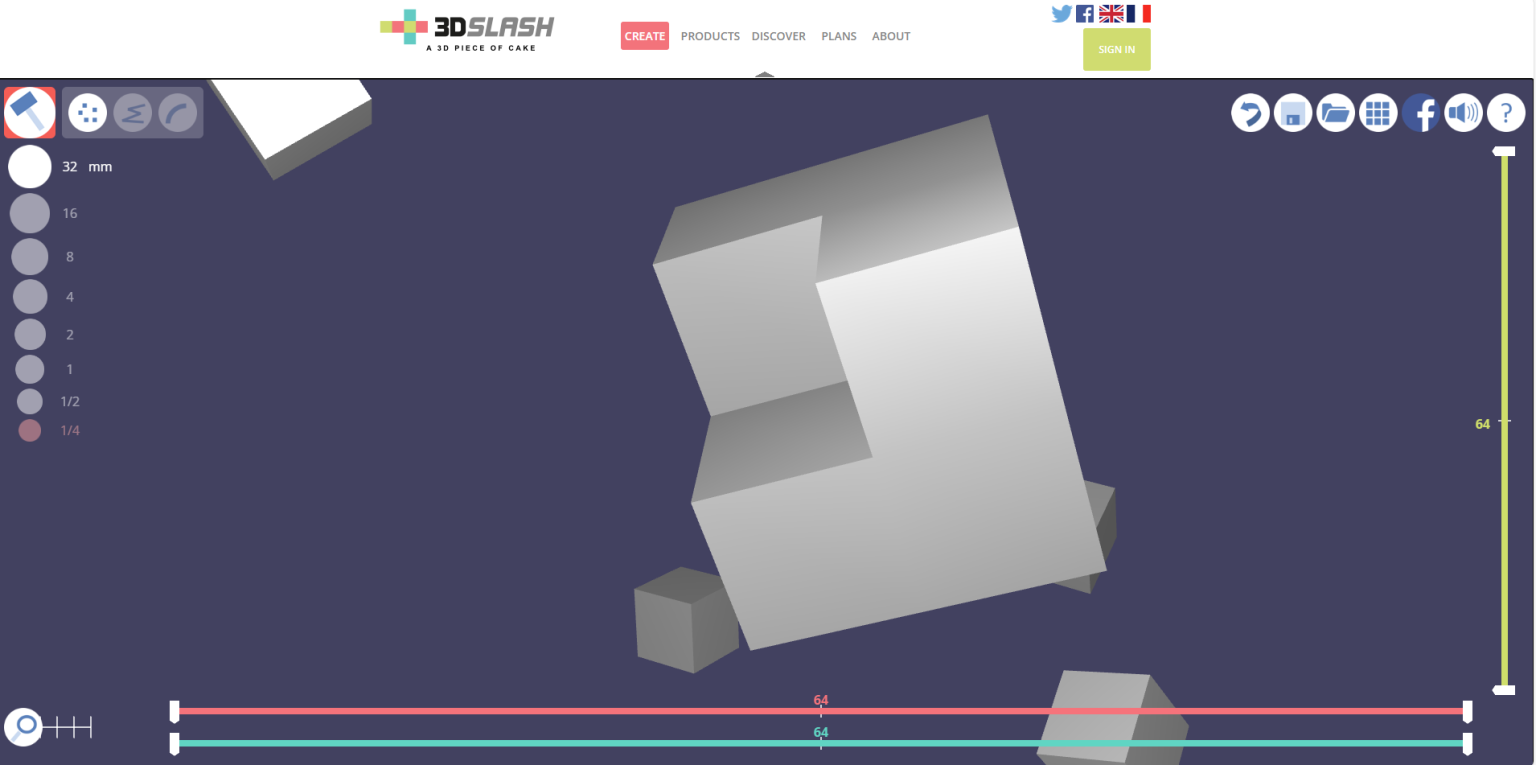Select the hammer tool
This screenshot has width=1536, height=765.
tap(30, 112)
